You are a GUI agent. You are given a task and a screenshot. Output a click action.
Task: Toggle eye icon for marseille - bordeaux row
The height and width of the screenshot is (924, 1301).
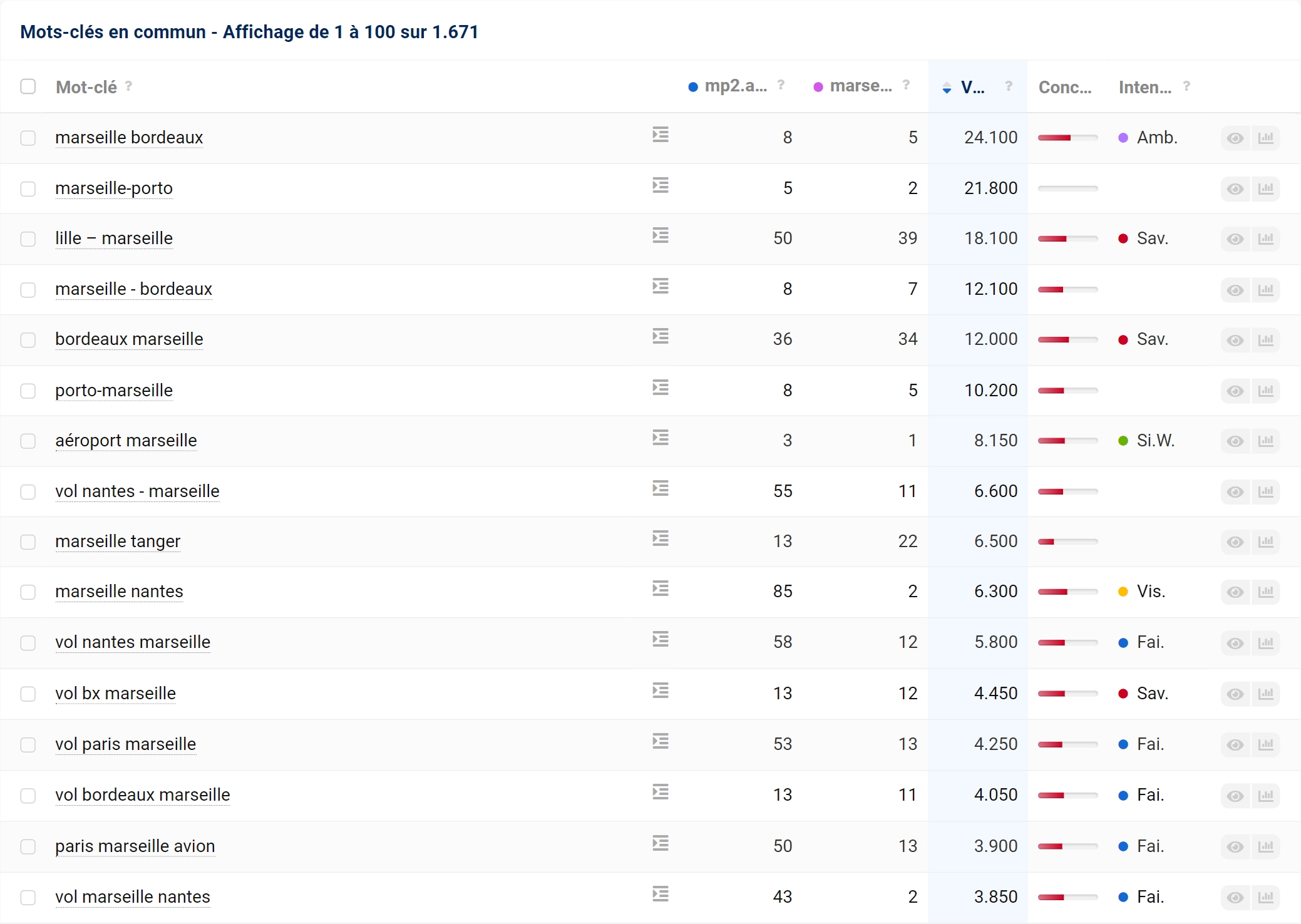1235,290
